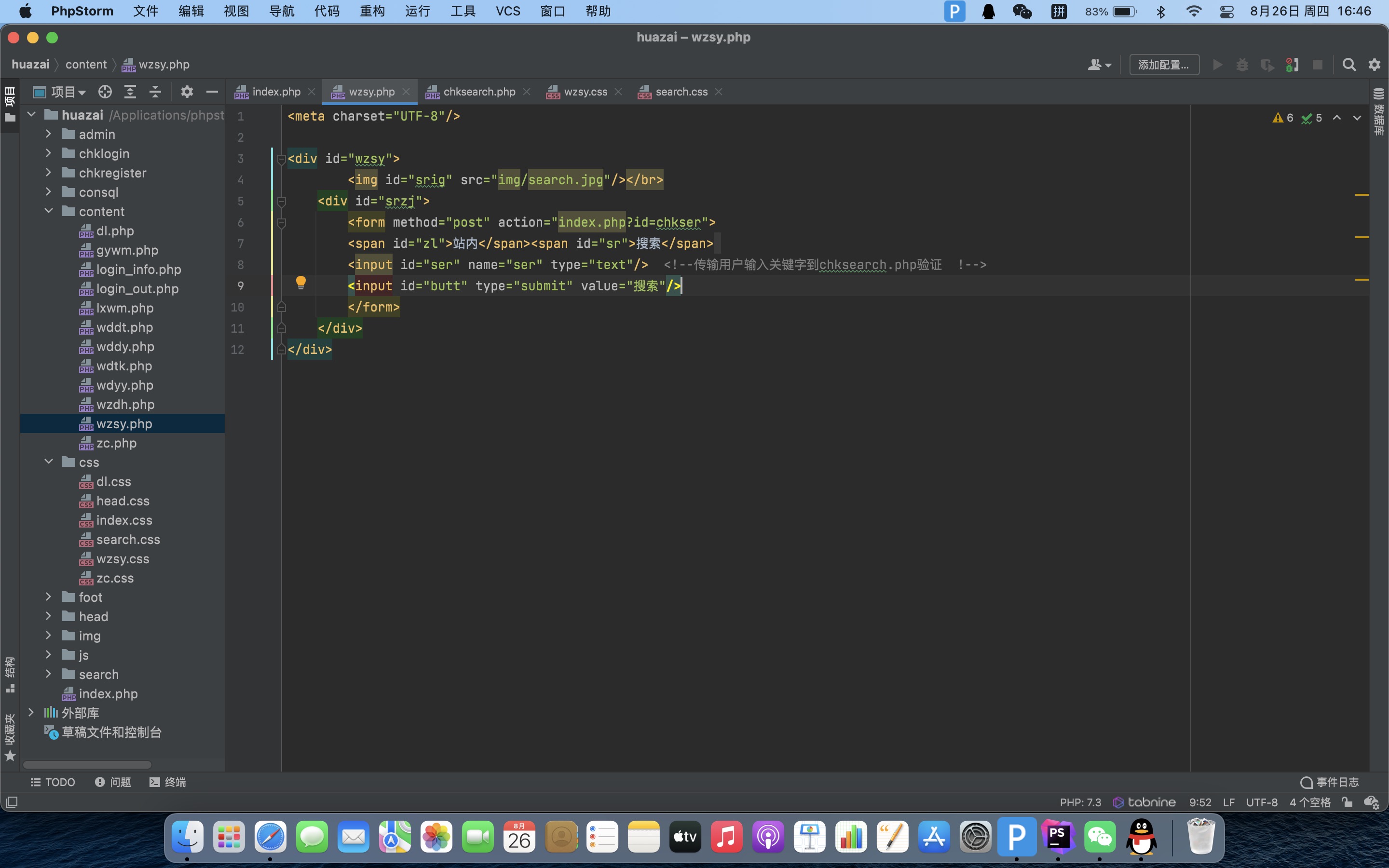The width and height of the screenshot is (1389, 868).
Task: Open the 终端 tool window button
Action: tap(168, 782)
